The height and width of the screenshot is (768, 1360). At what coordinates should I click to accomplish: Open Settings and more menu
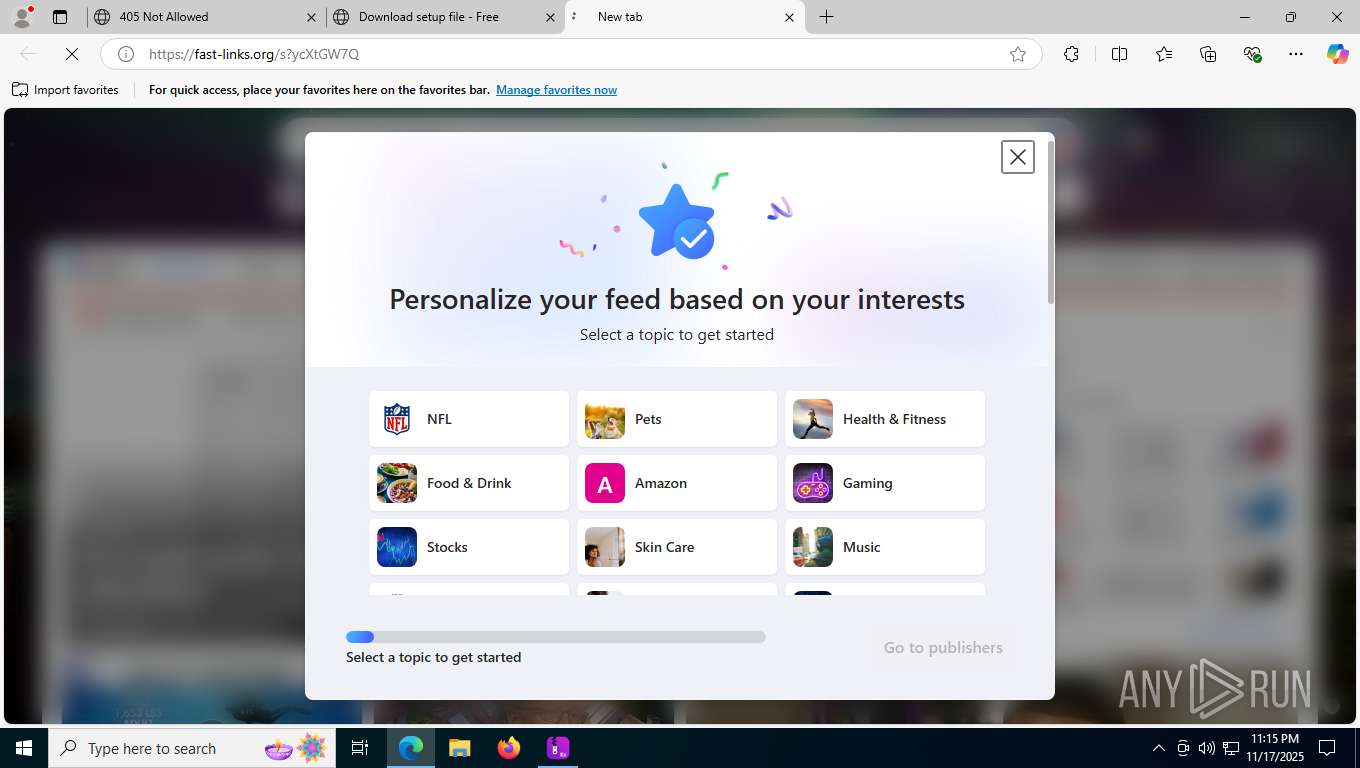(x=1296, y=54)
